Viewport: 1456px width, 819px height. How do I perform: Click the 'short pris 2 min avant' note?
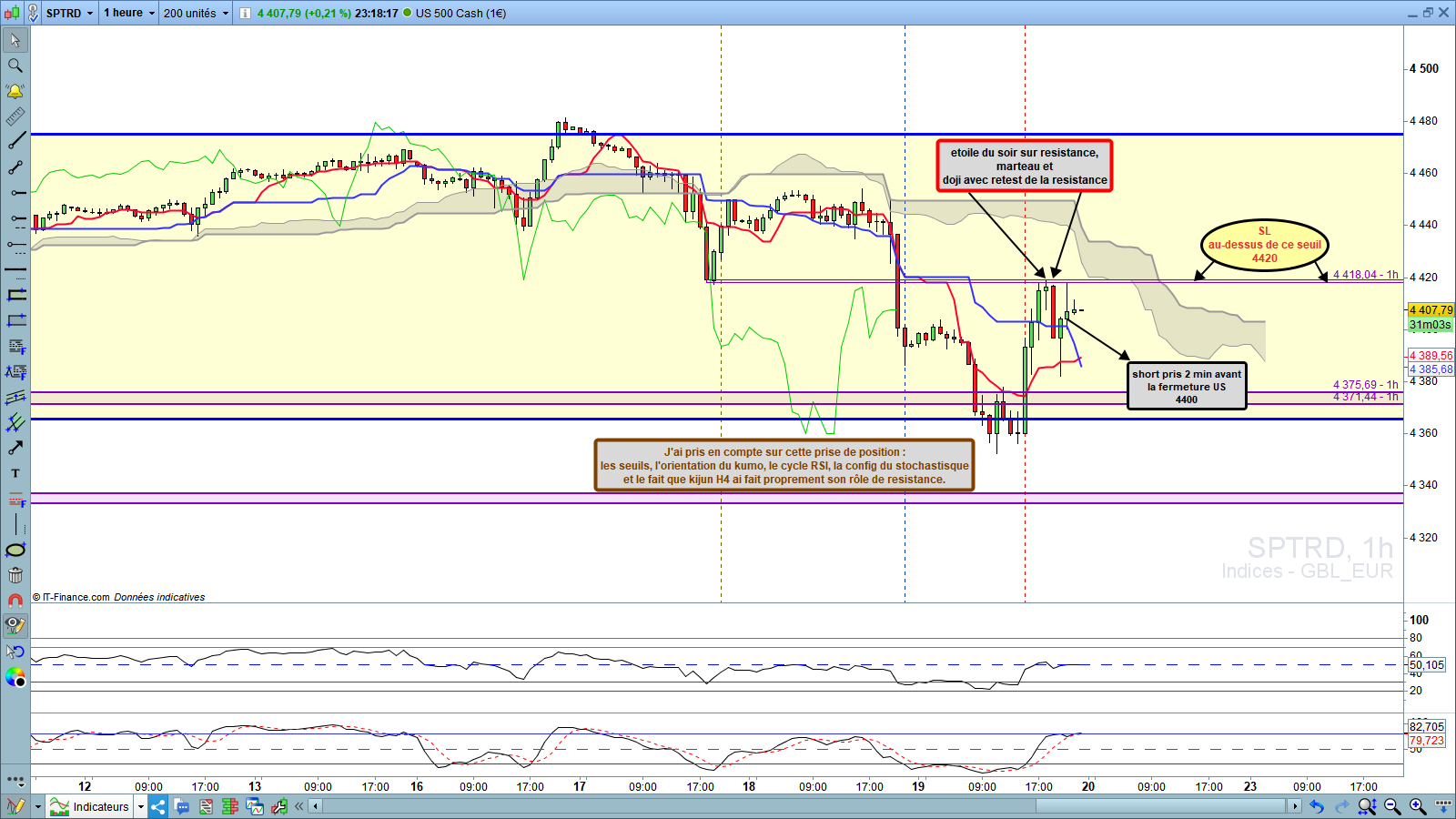click(x=1187, y=387)
